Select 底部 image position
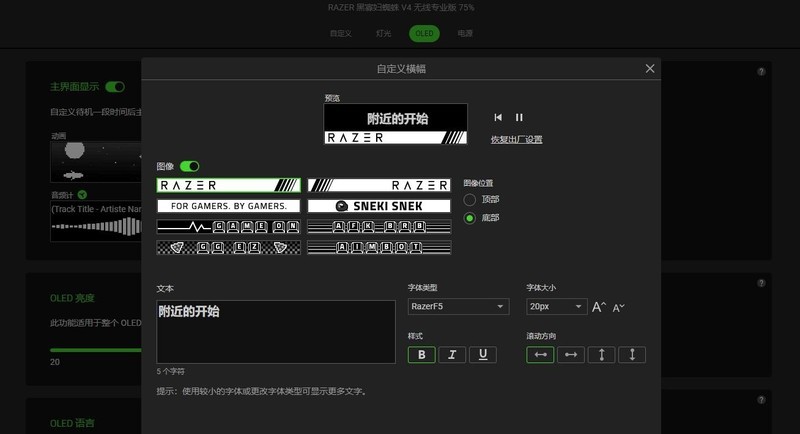The height and width of the screenshot is (434, 800). click(469, 218)
